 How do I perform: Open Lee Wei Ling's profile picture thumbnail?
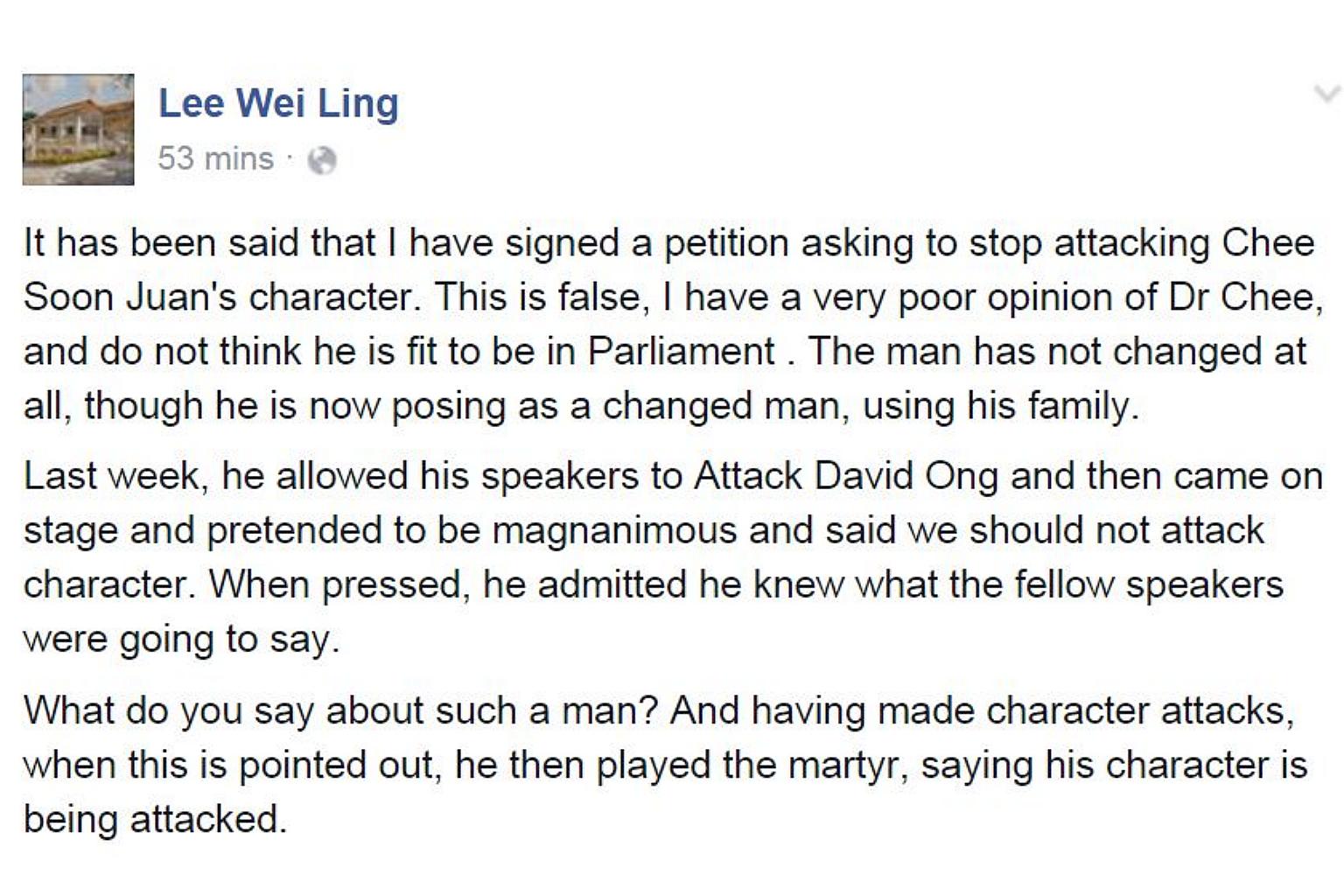pyautogui.click(x=78, y=129)
